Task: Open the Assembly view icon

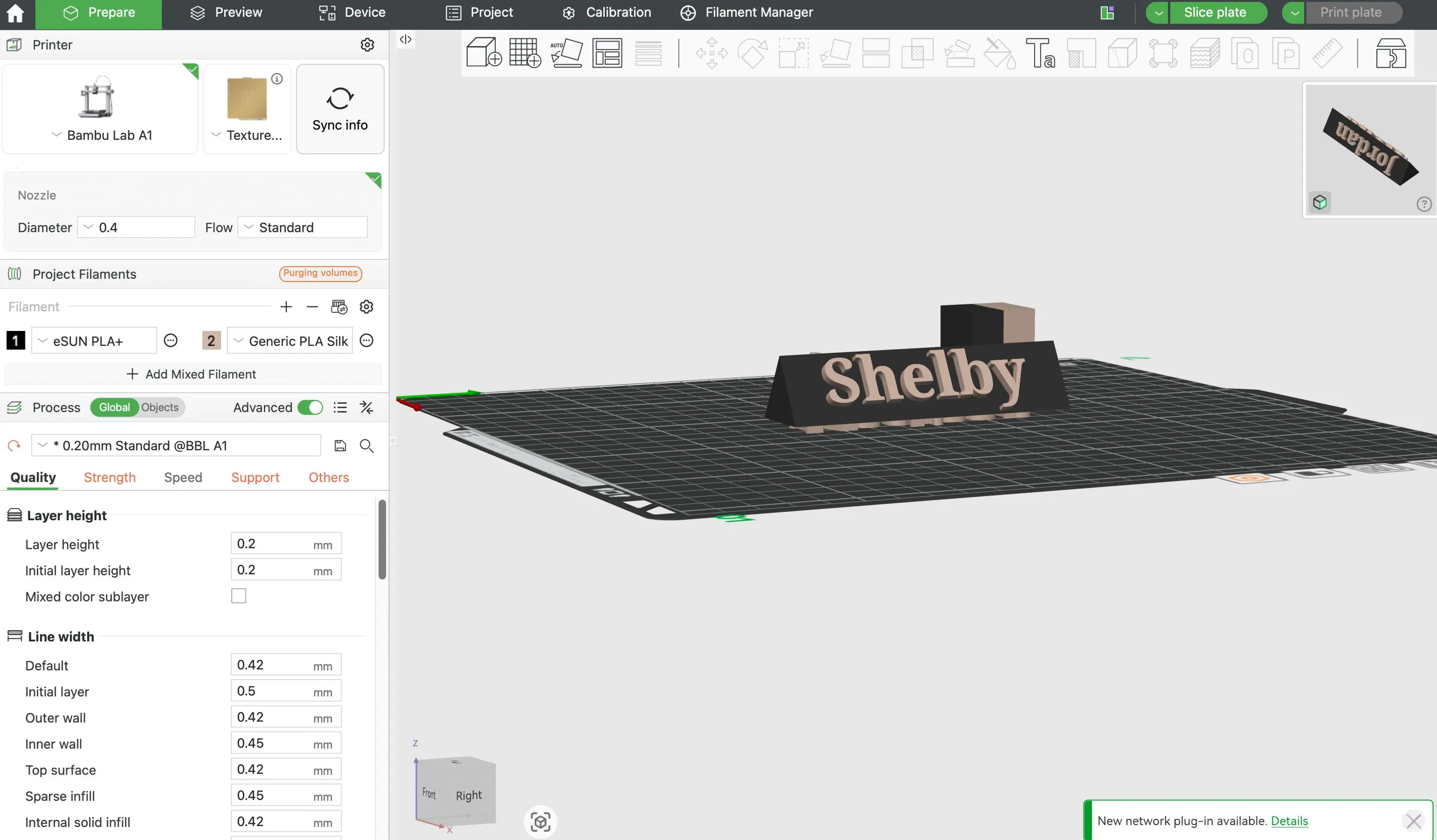Action: [1391, 53]
